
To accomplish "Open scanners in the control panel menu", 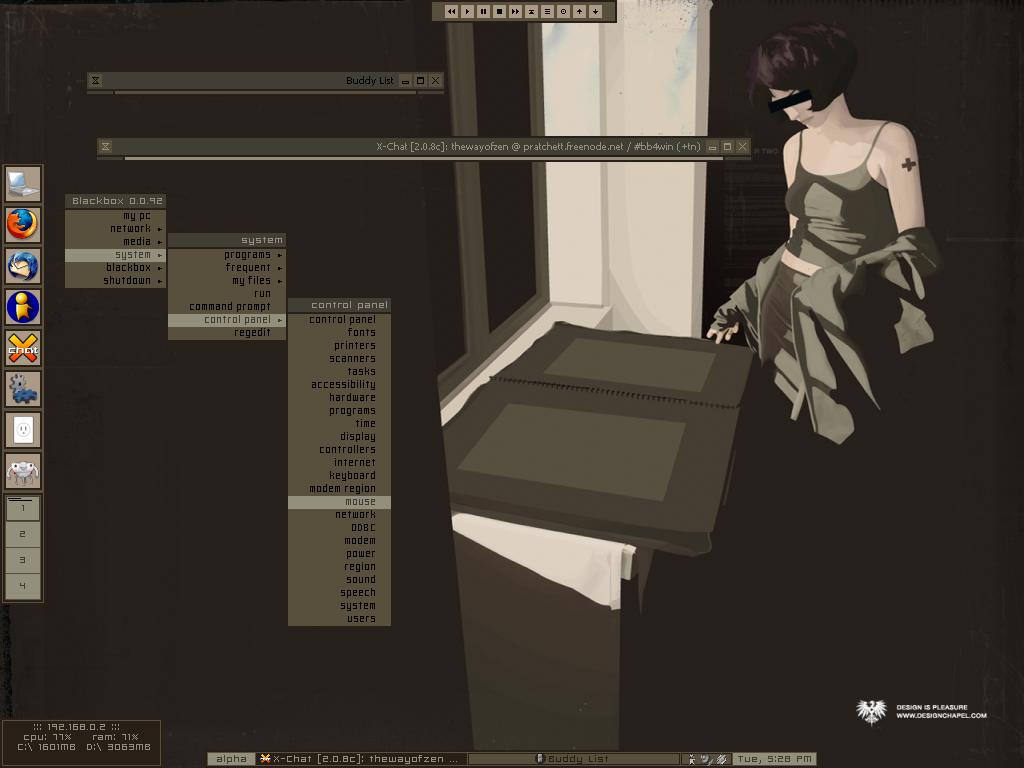I will [x=340, y=359].
